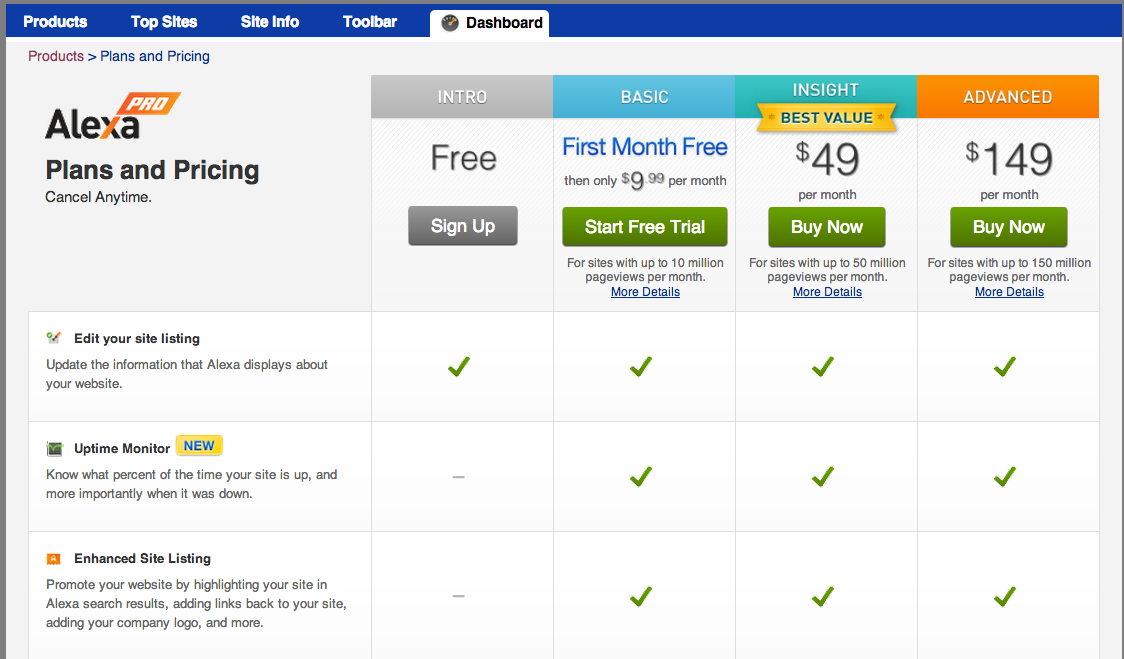Click the Edit your site listing title
The height and width of the screenshot is (659, 1124).
click(137, 338)
